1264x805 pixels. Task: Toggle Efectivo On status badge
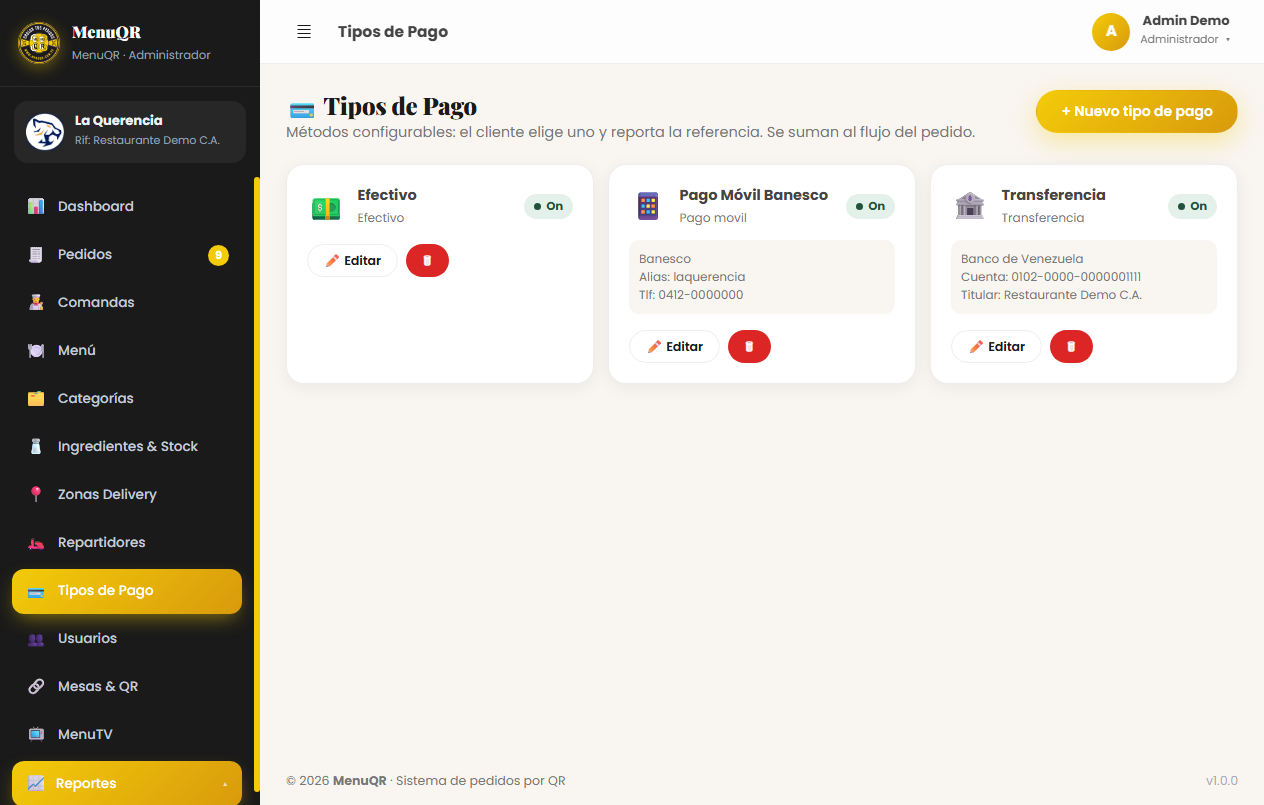point(548,206)
